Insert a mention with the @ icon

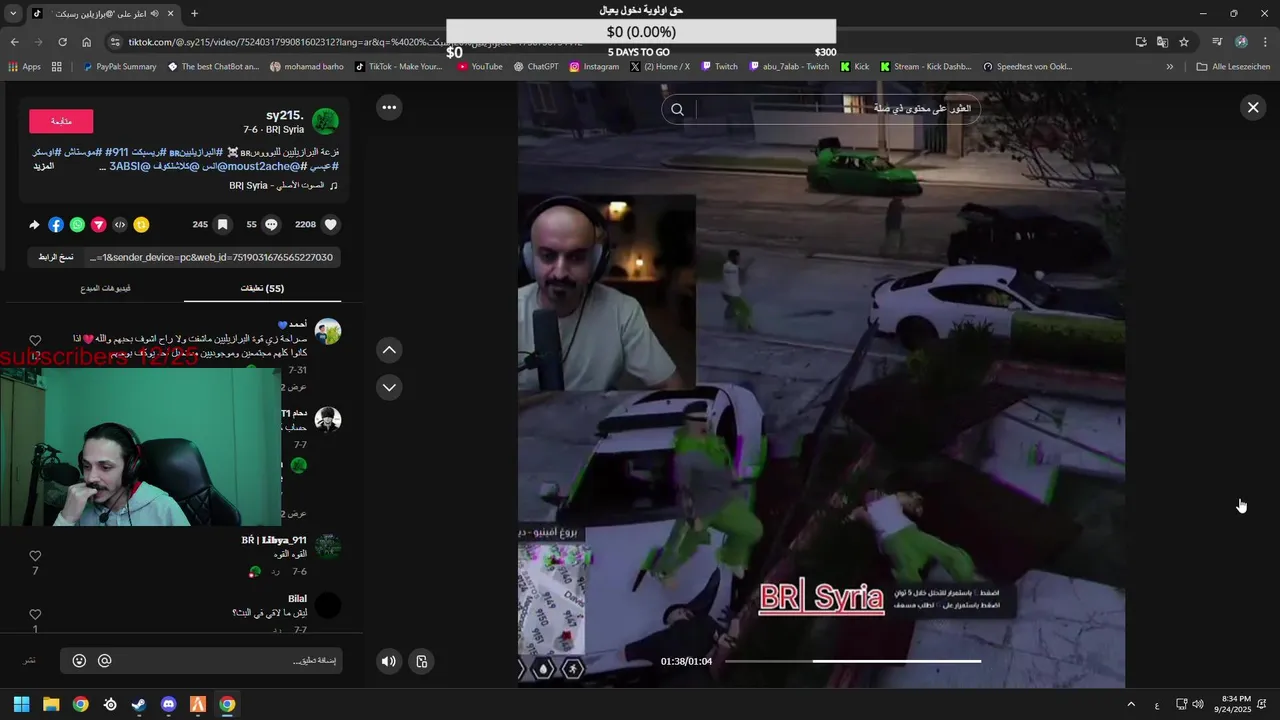coord(104,661)
